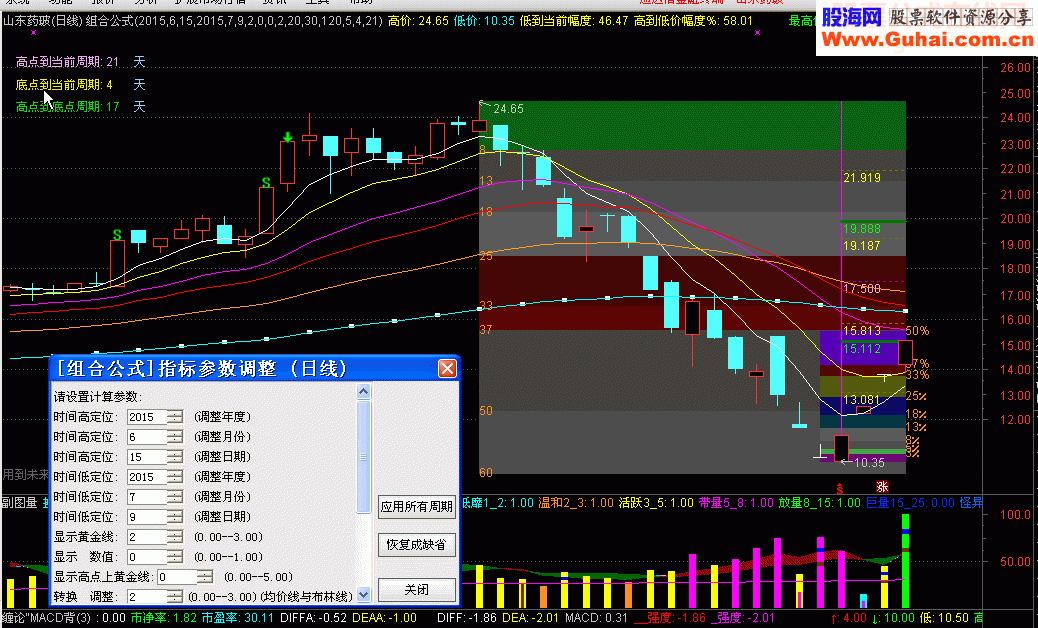Click the scroll-down arrow in the parameter list
This screenshot has width=1038, height=628.
click(363, 595)
